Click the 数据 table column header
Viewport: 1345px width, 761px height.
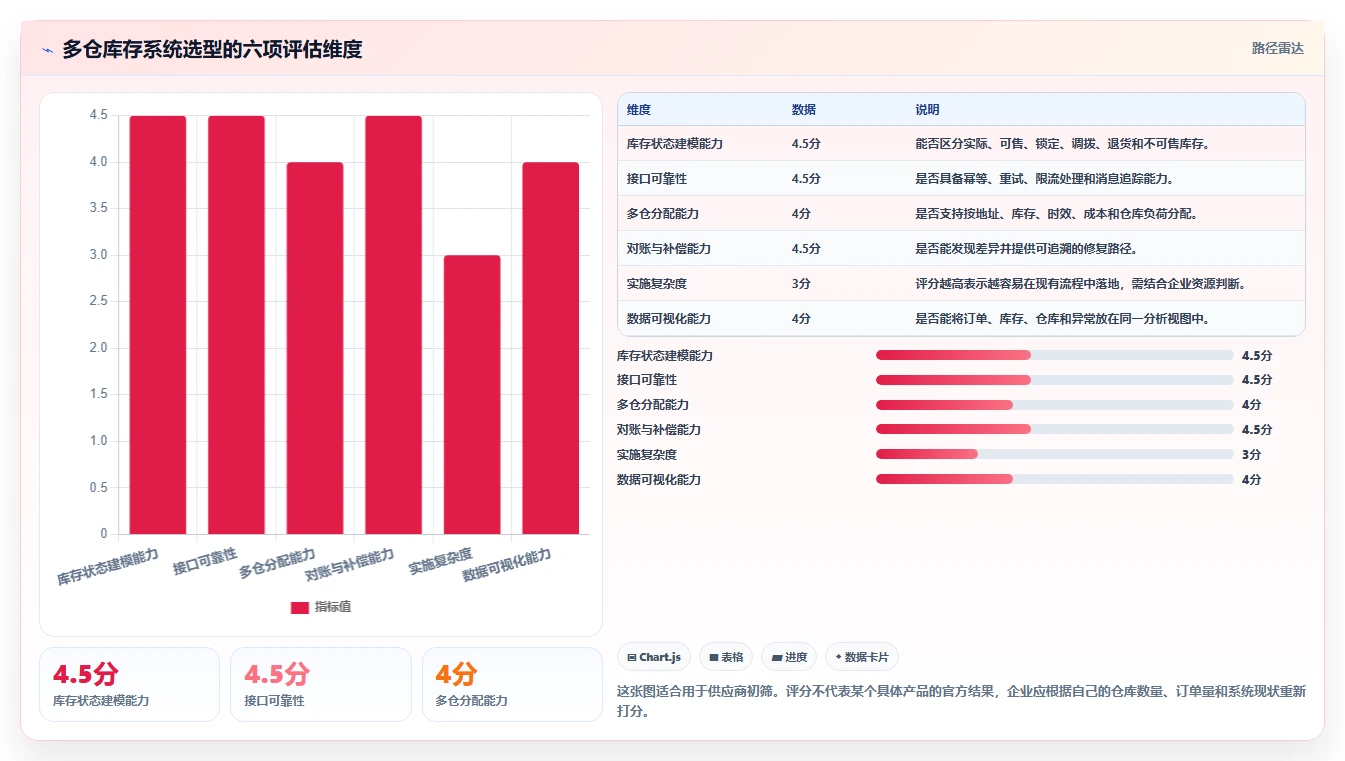click(804, 110)
